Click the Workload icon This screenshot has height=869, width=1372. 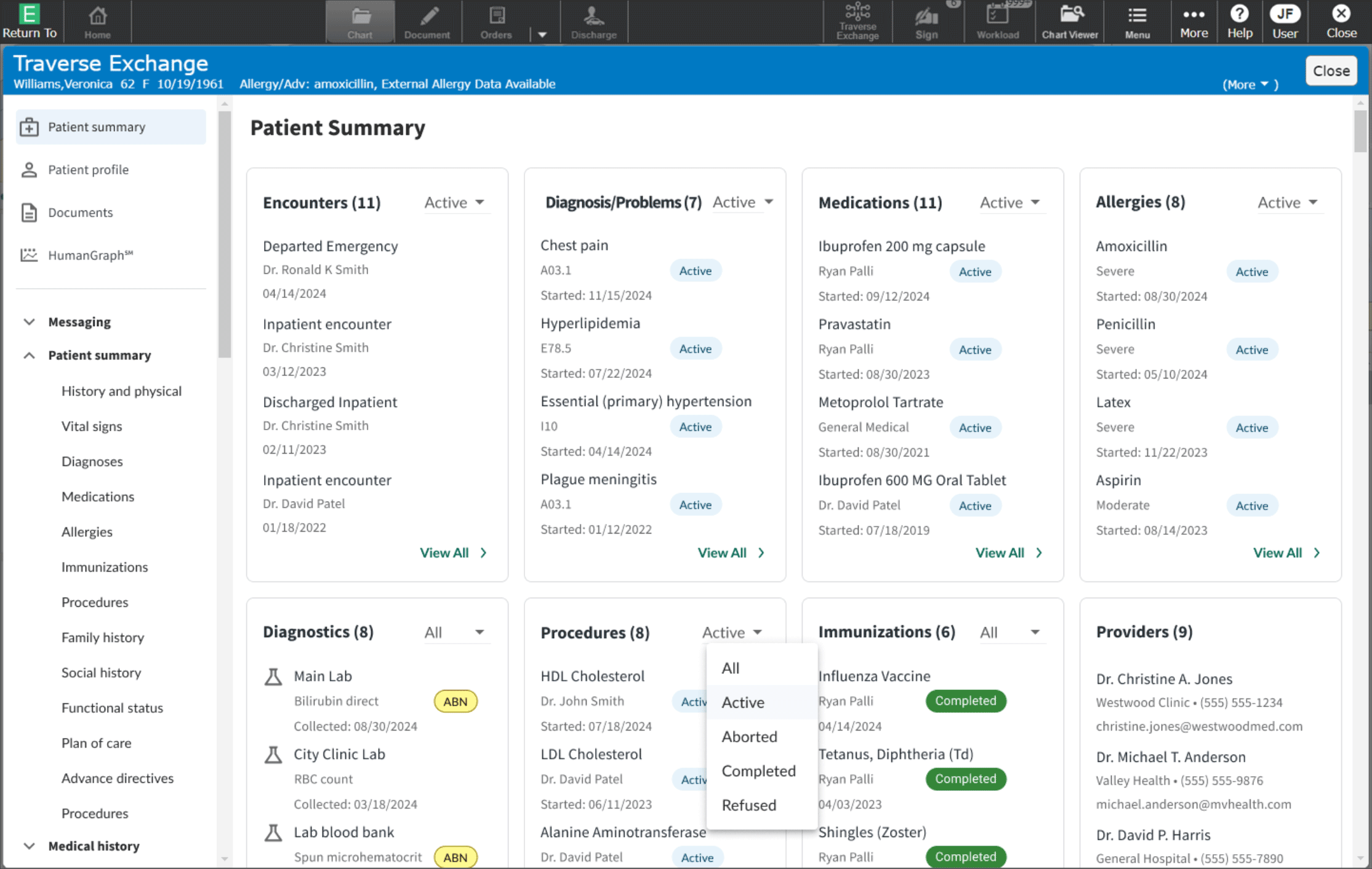point(997,18)
